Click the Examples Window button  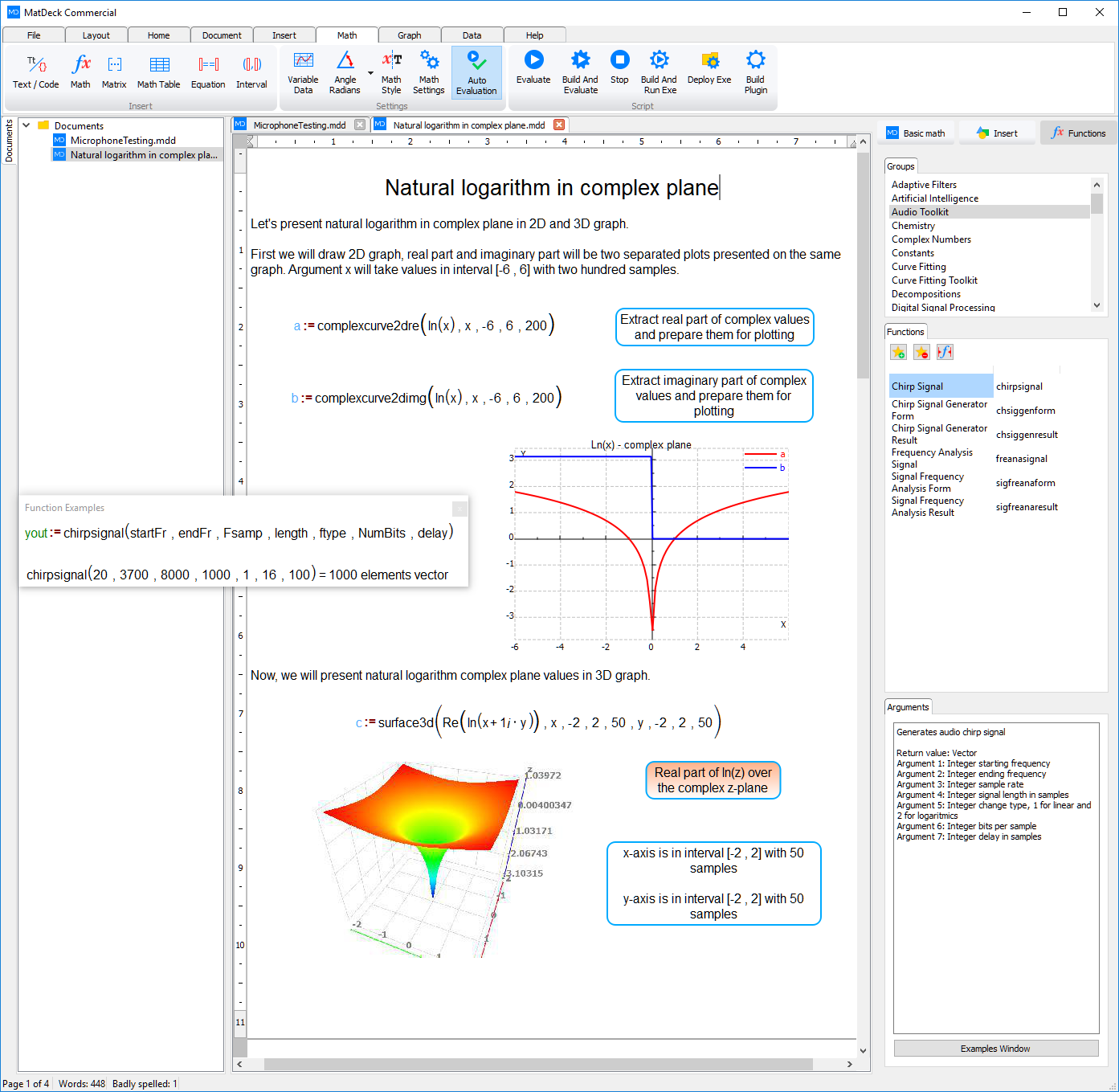click(x=995, y=1049)
